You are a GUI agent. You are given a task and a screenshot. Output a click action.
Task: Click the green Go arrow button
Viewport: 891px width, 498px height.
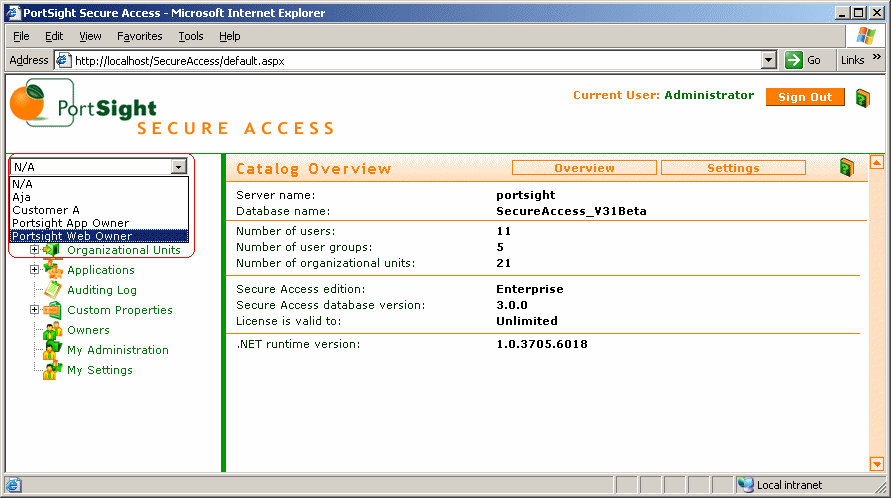point(793,60)
